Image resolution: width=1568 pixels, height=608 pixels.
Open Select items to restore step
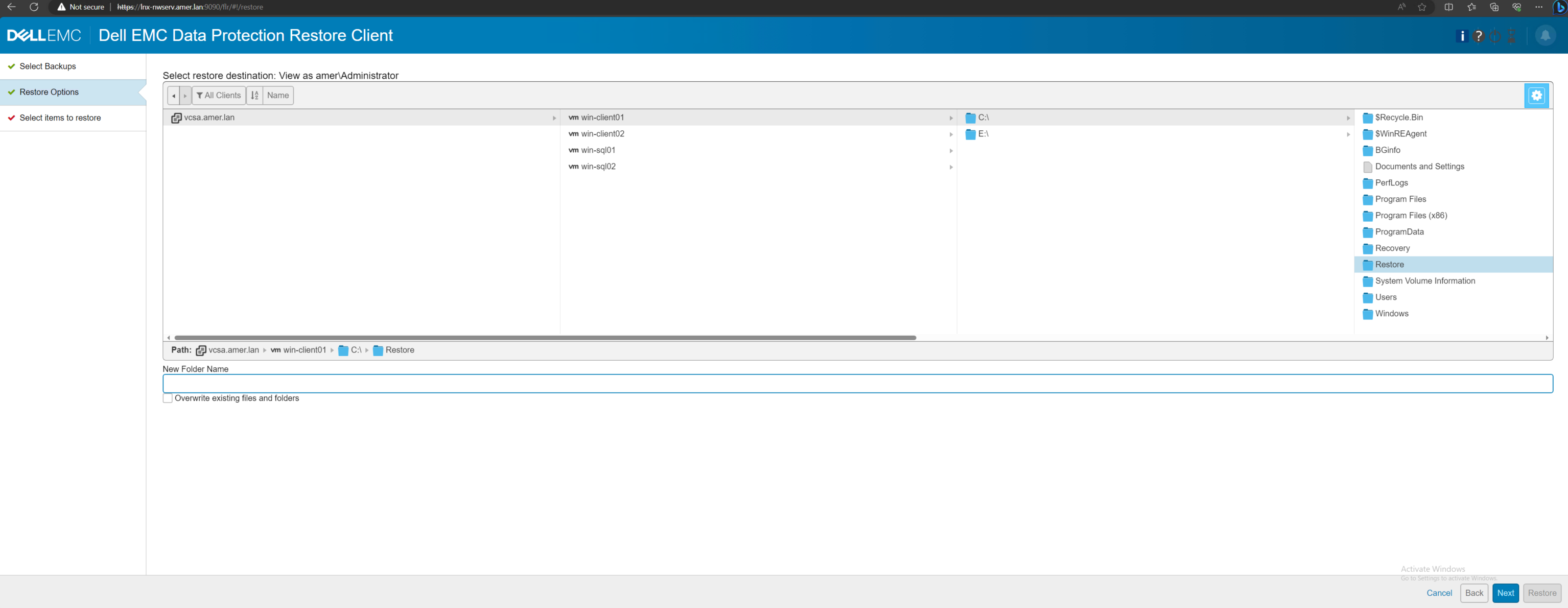(60, 118)
